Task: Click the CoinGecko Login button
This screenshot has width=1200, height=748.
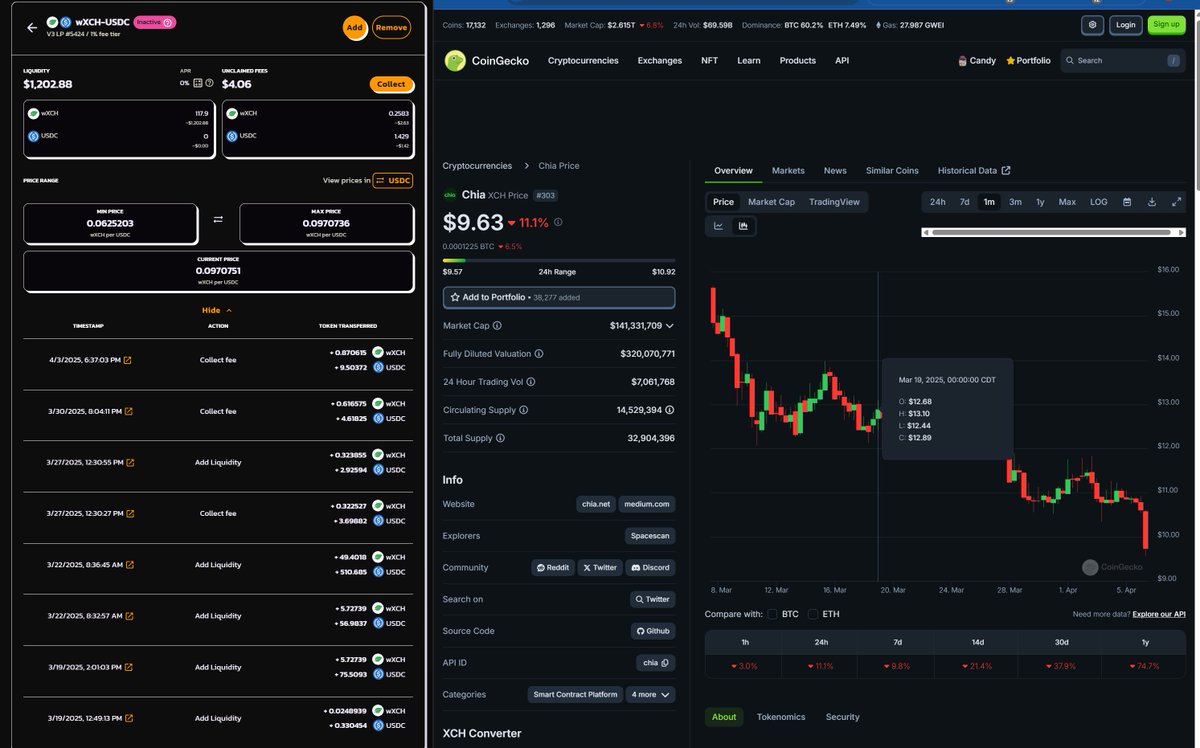Action: (1126, 24)
